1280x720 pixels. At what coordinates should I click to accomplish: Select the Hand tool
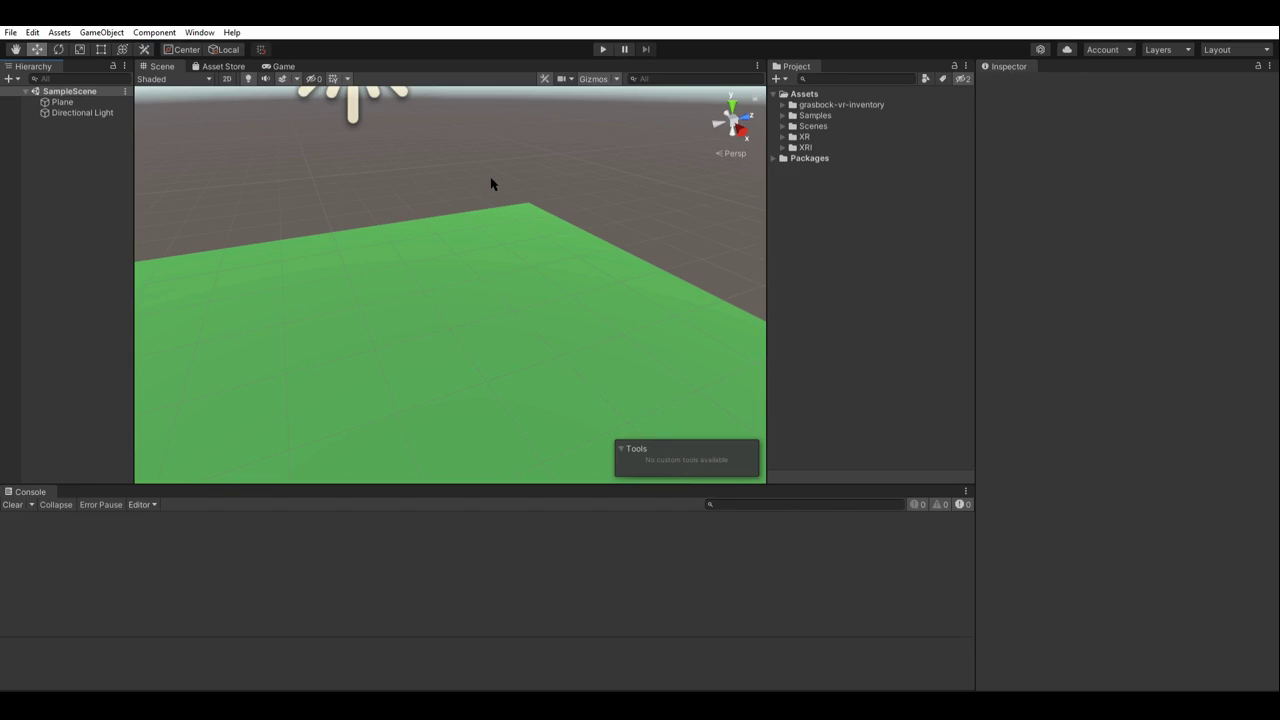click(x=15, y=49)
